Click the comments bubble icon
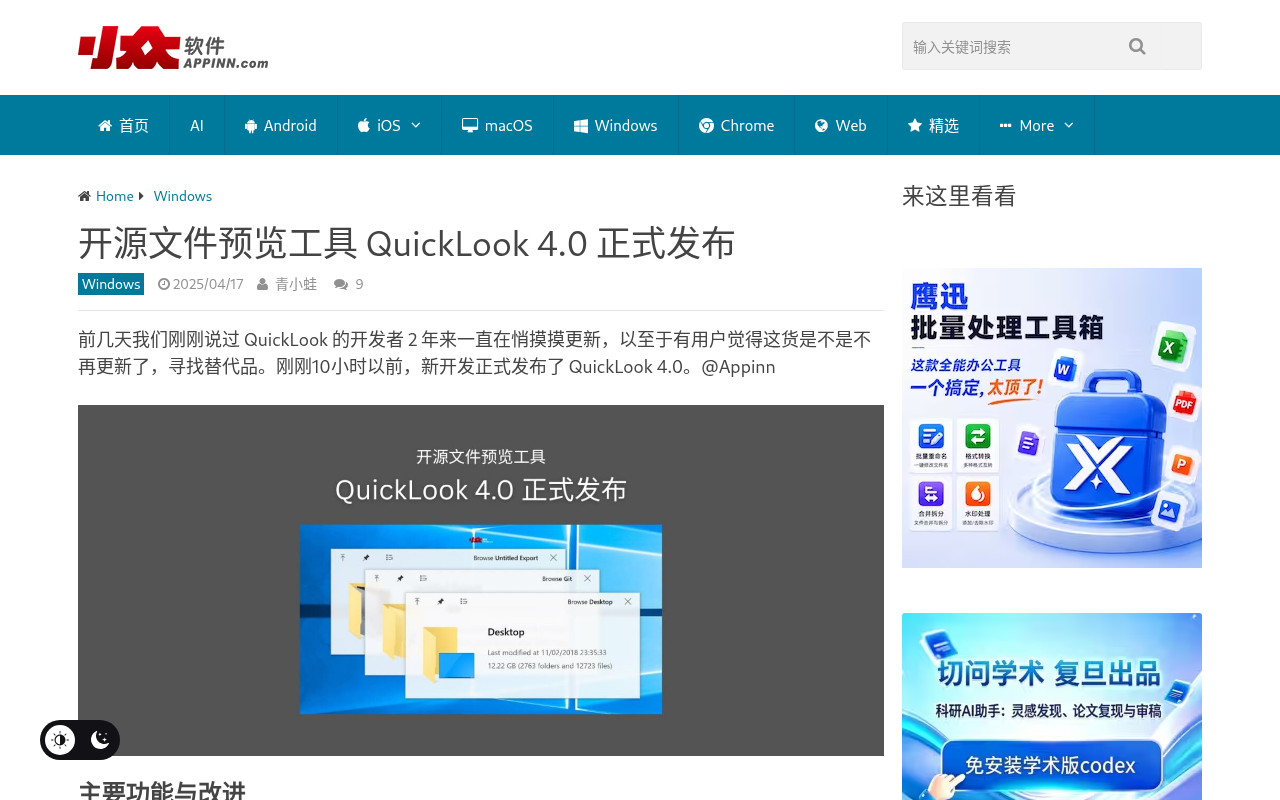Viewport: 1280px width, 800px height. pos(341,284)
